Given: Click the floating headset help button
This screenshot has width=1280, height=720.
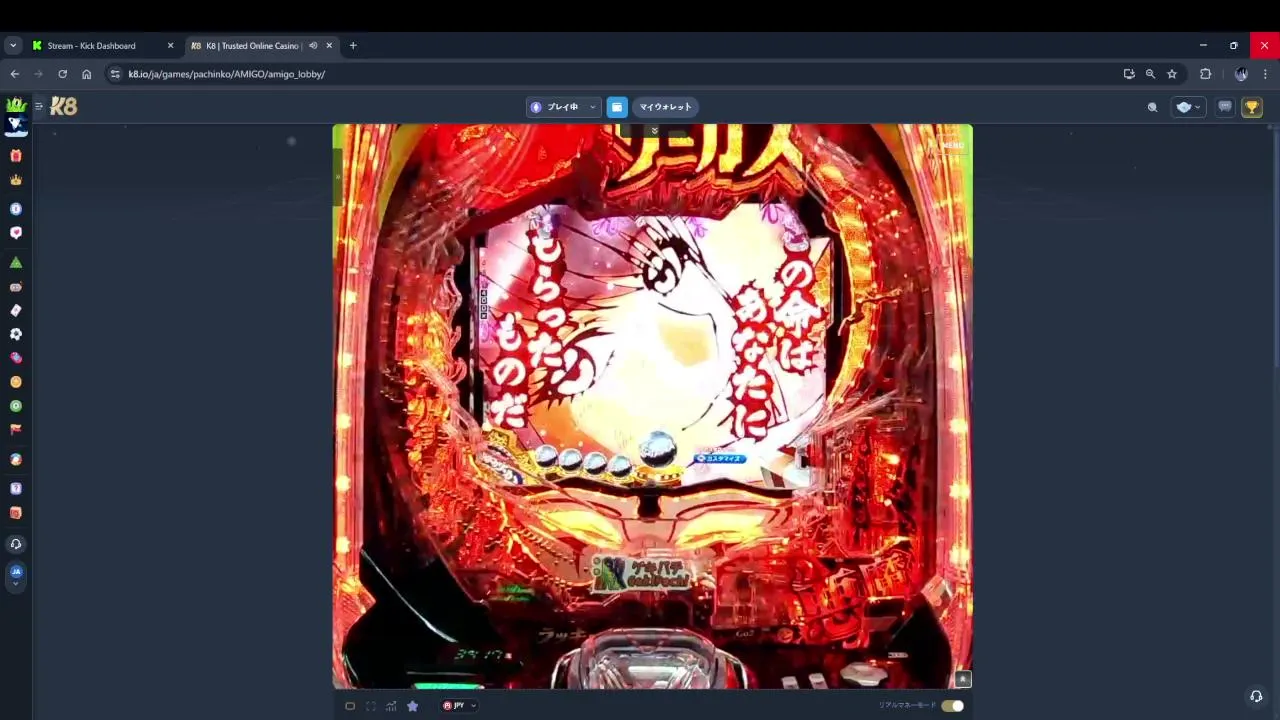Looking at the screenshot, I should (1256, 696).
